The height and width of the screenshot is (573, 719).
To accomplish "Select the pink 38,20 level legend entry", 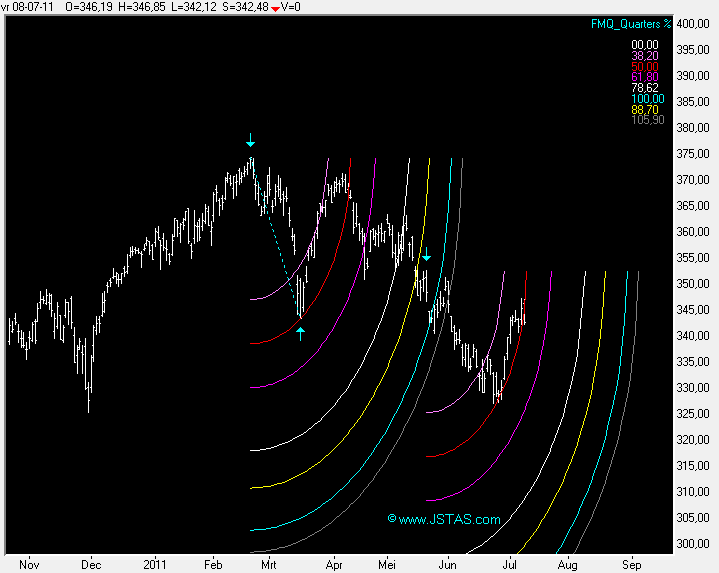I will point(644,56).
